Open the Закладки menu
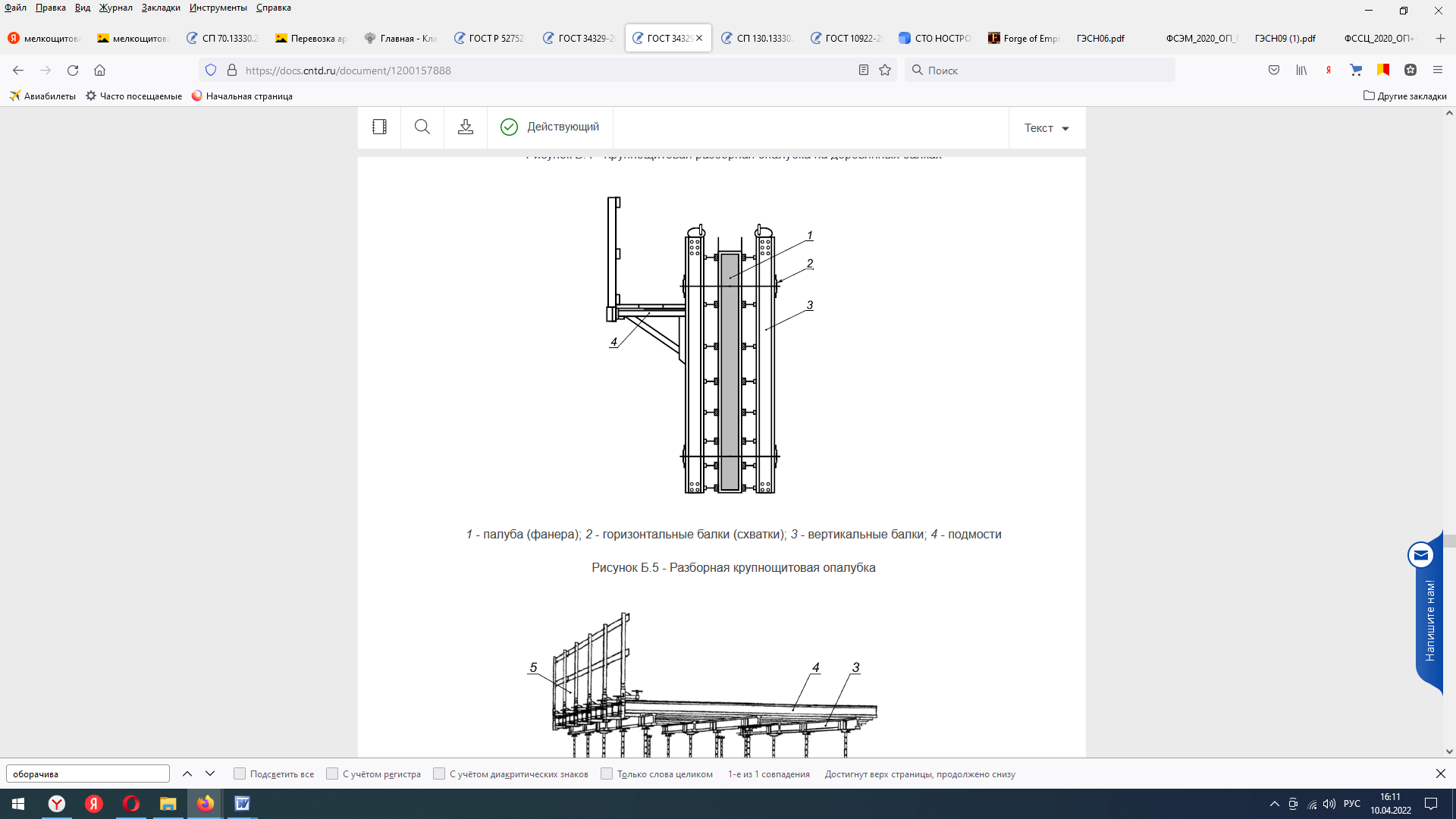 pos(161,8)
